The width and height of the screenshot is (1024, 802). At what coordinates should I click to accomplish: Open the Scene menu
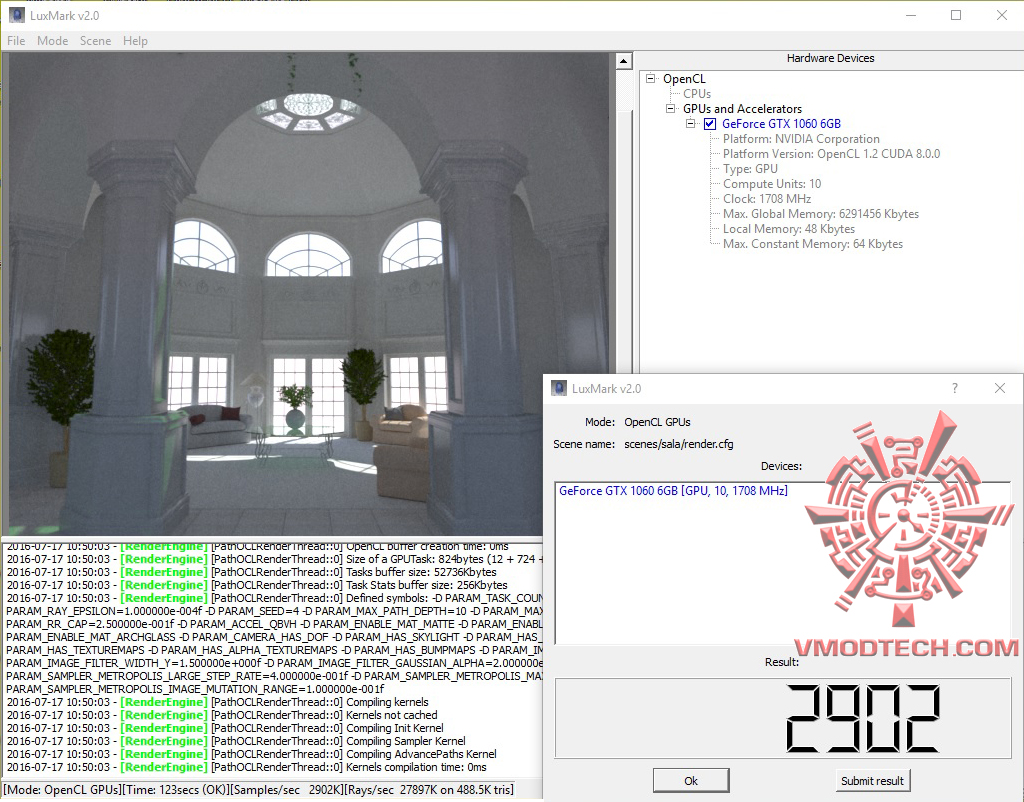pyautogui.click(x=95, y=40)
